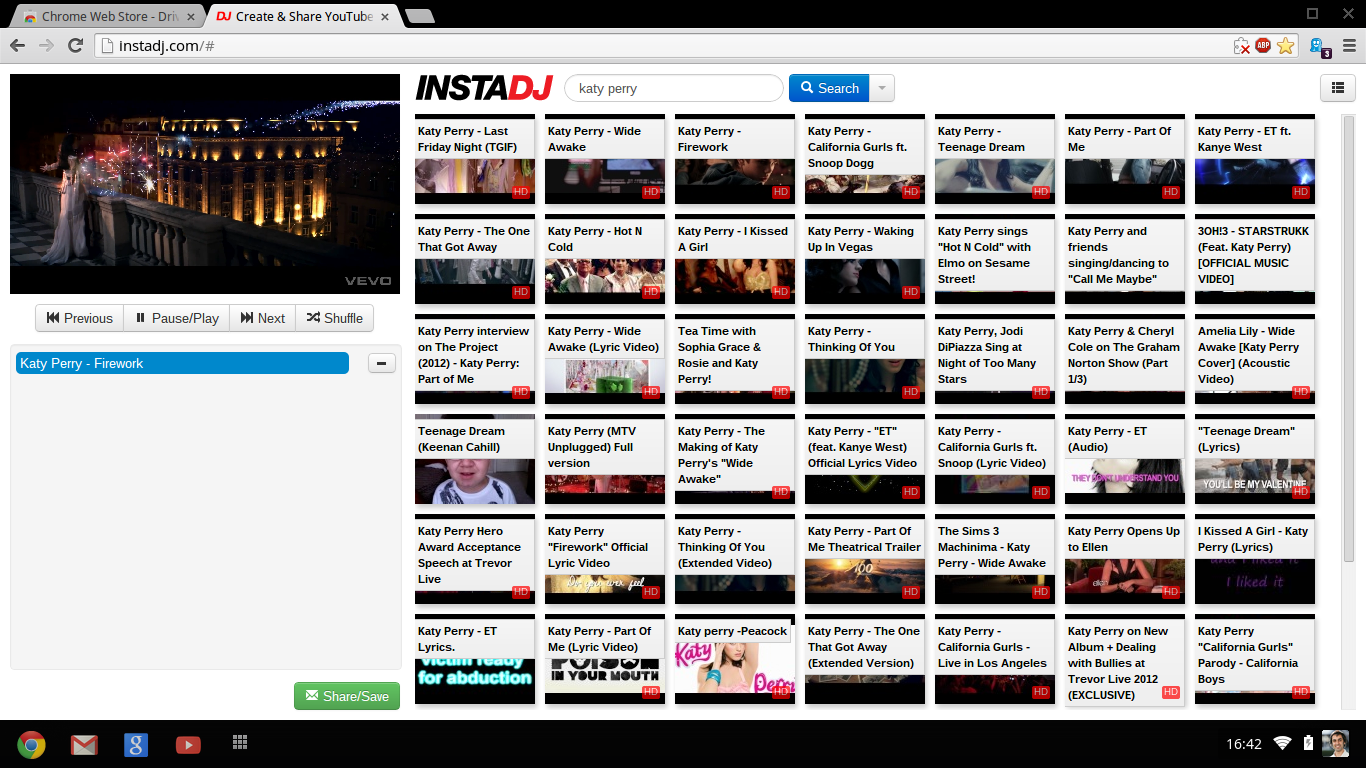Switch to the Chrome Web Store tab
This screenshot has width=1366, height=768.
[x=100, y=16]
